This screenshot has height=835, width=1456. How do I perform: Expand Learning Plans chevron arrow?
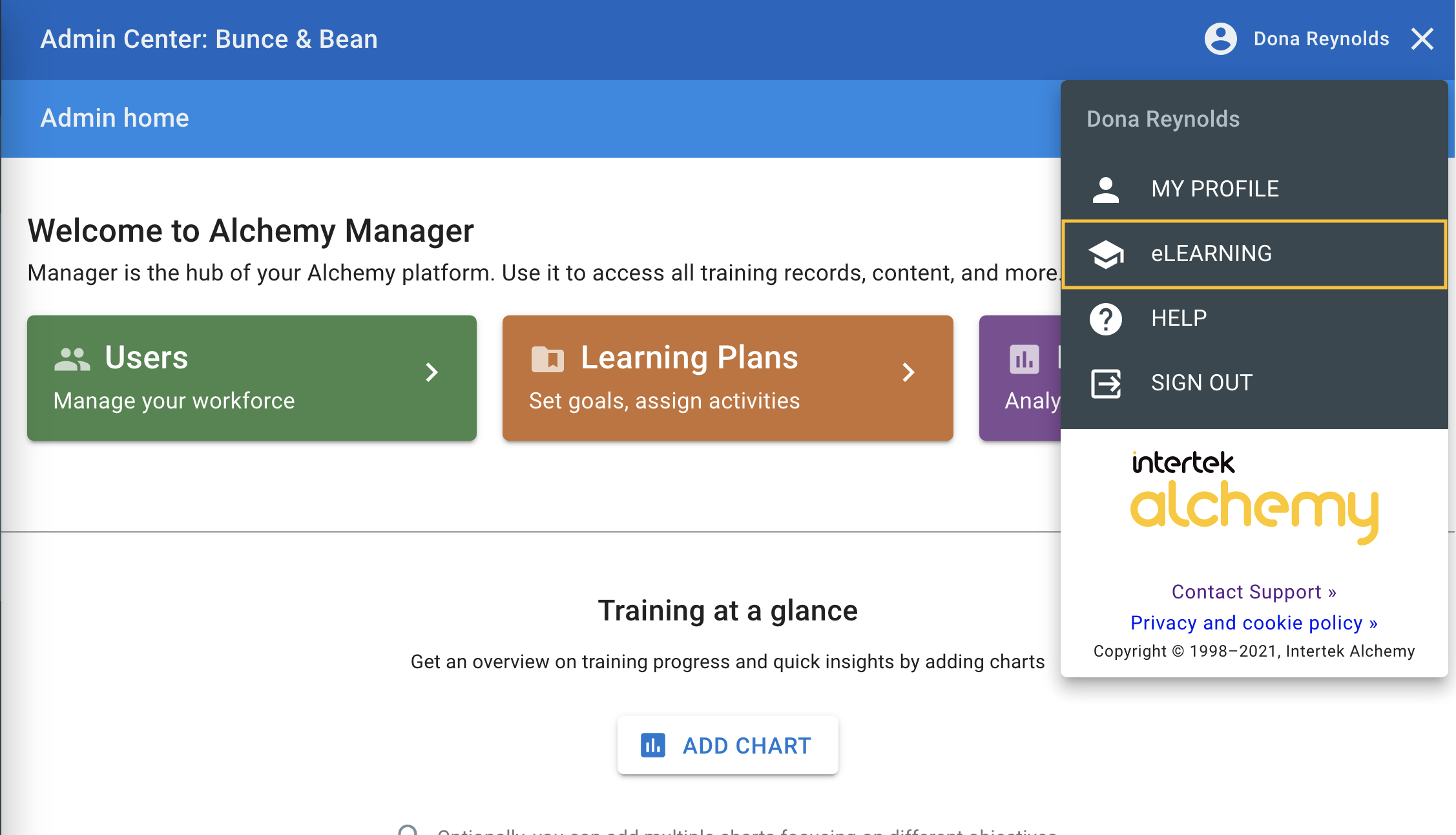pyautogui.click(x=908, y=372)
